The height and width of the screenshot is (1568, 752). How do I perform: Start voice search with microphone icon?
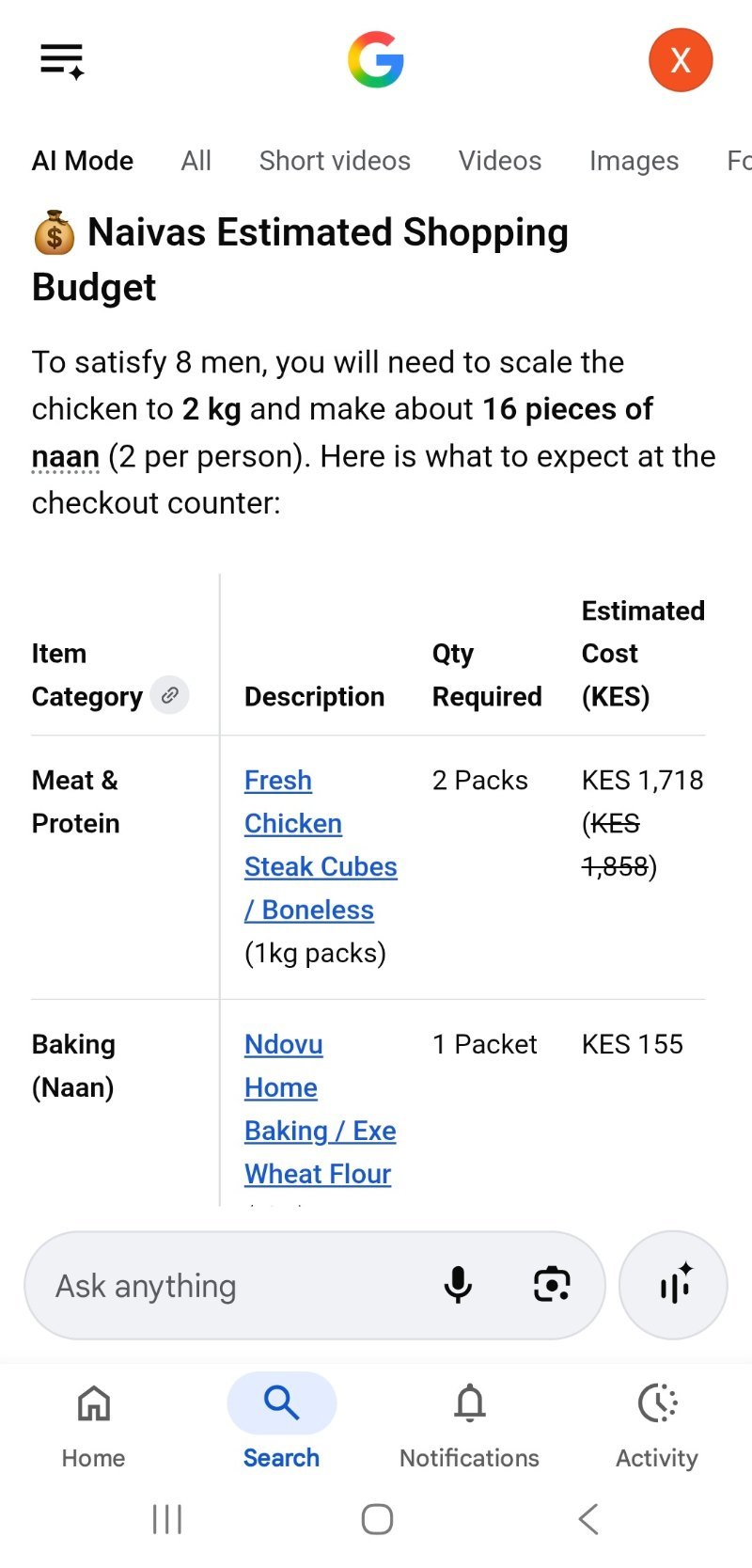pos(458,1285)
